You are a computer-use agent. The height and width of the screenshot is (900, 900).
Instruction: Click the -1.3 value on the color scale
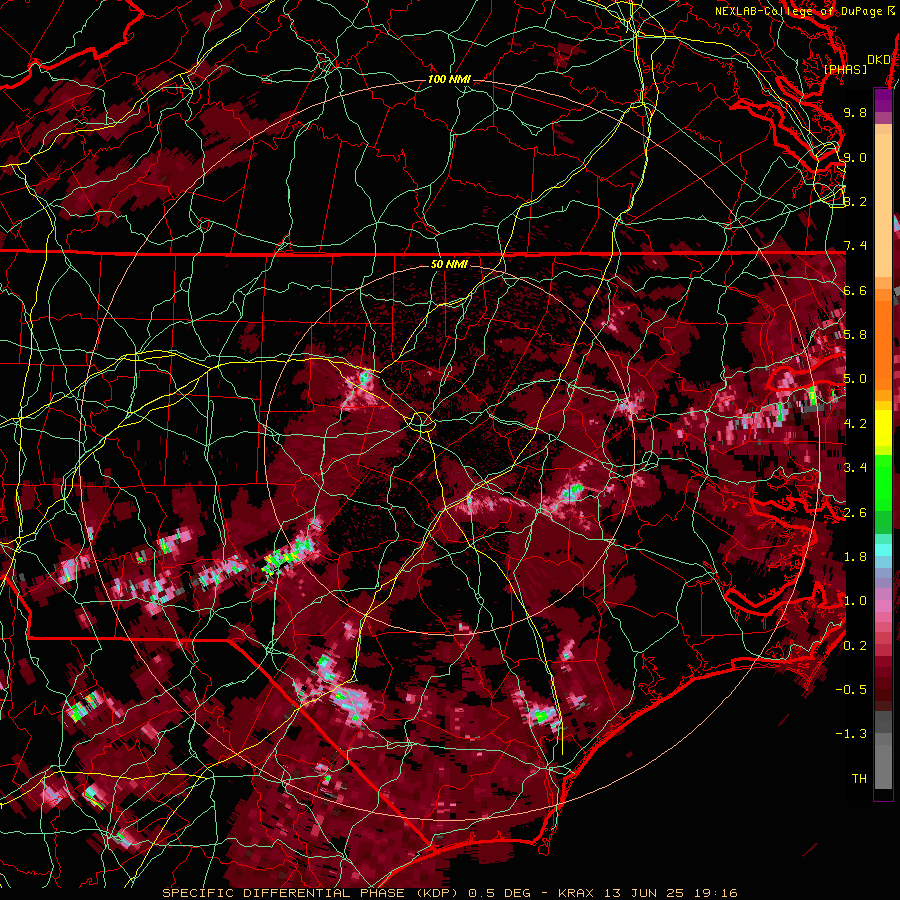851,734
